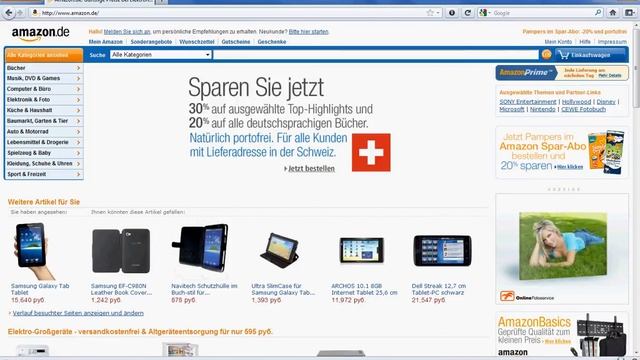Click the magnifier icon in the Google search box
This screenshot has width=640, height=360.
pos(598,13)
